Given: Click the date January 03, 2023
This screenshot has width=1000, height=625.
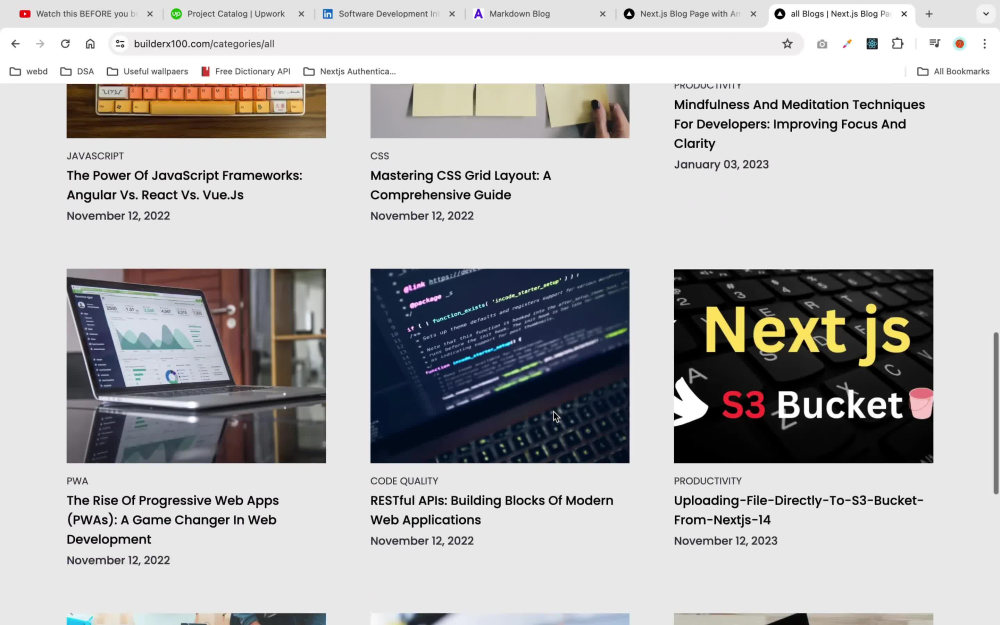Looking at the screenshot, I should [x=721, y=164].
